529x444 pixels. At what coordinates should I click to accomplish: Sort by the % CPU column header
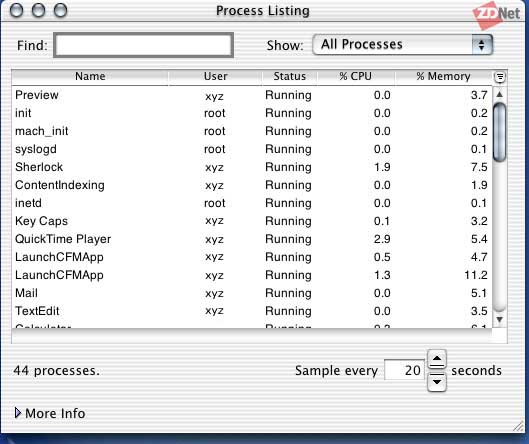click(x=356, y=77)
